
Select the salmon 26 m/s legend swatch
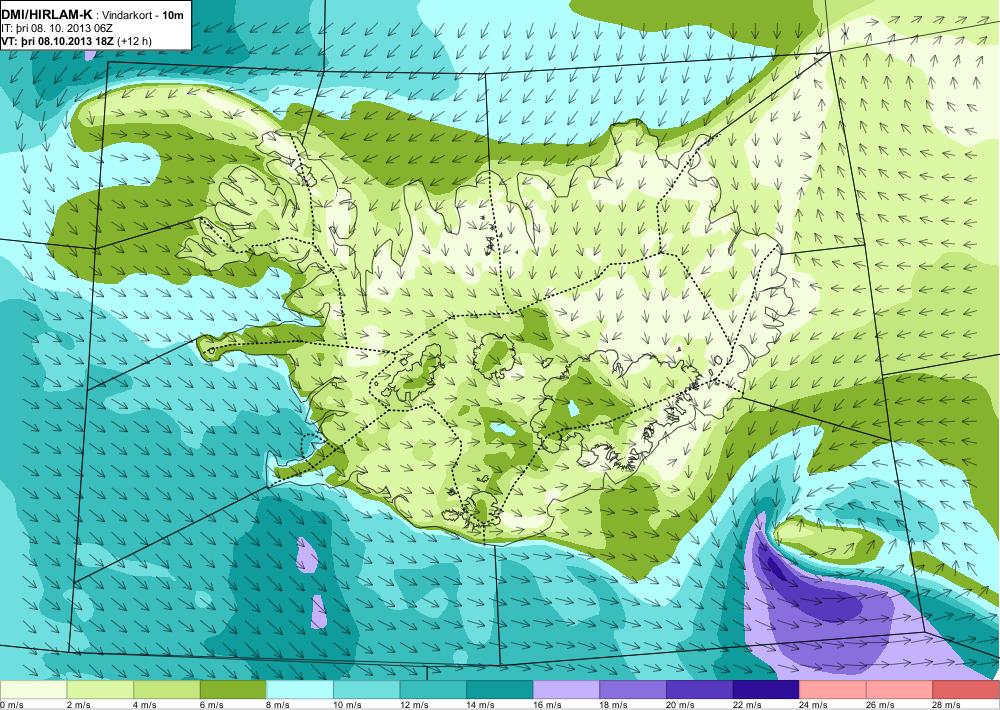coord(899,690)
